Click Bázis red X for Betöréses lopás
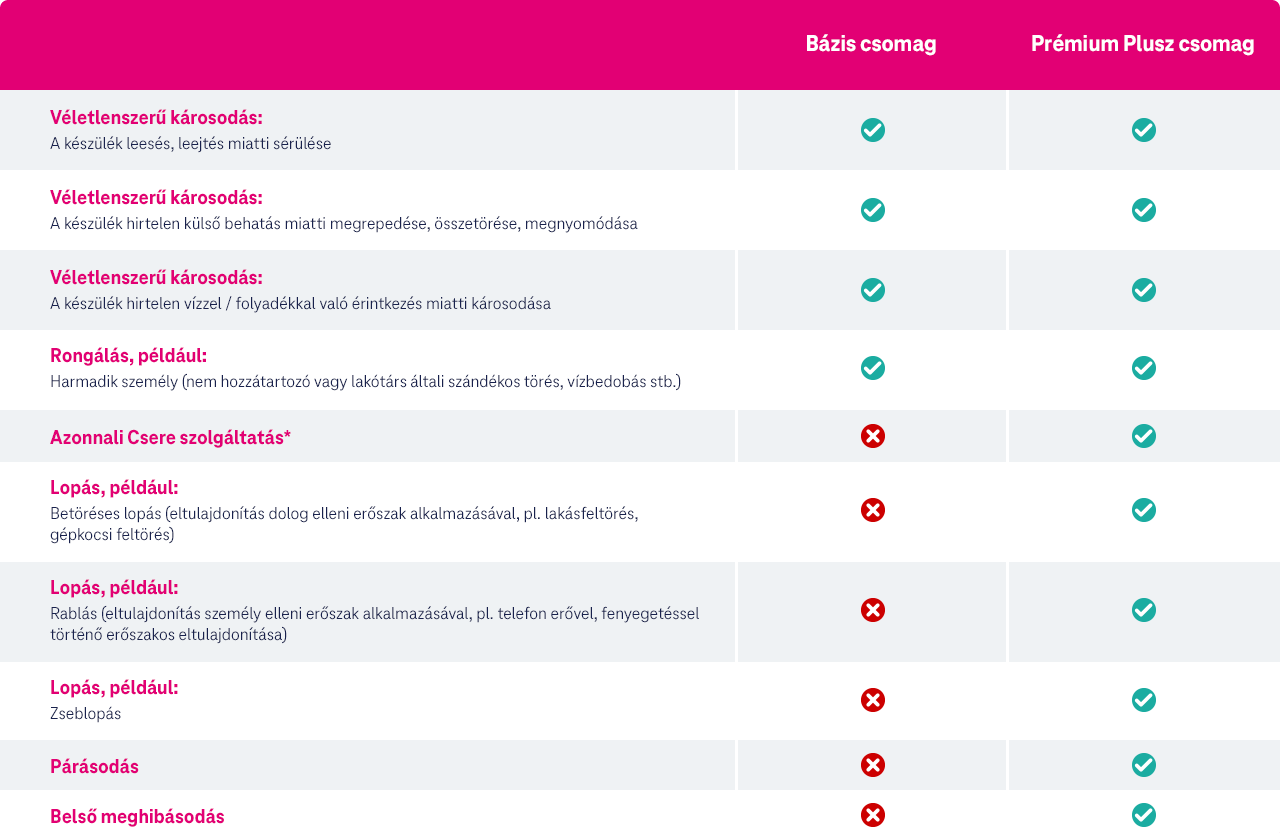 pyautogui.click(x=873, y=510)
